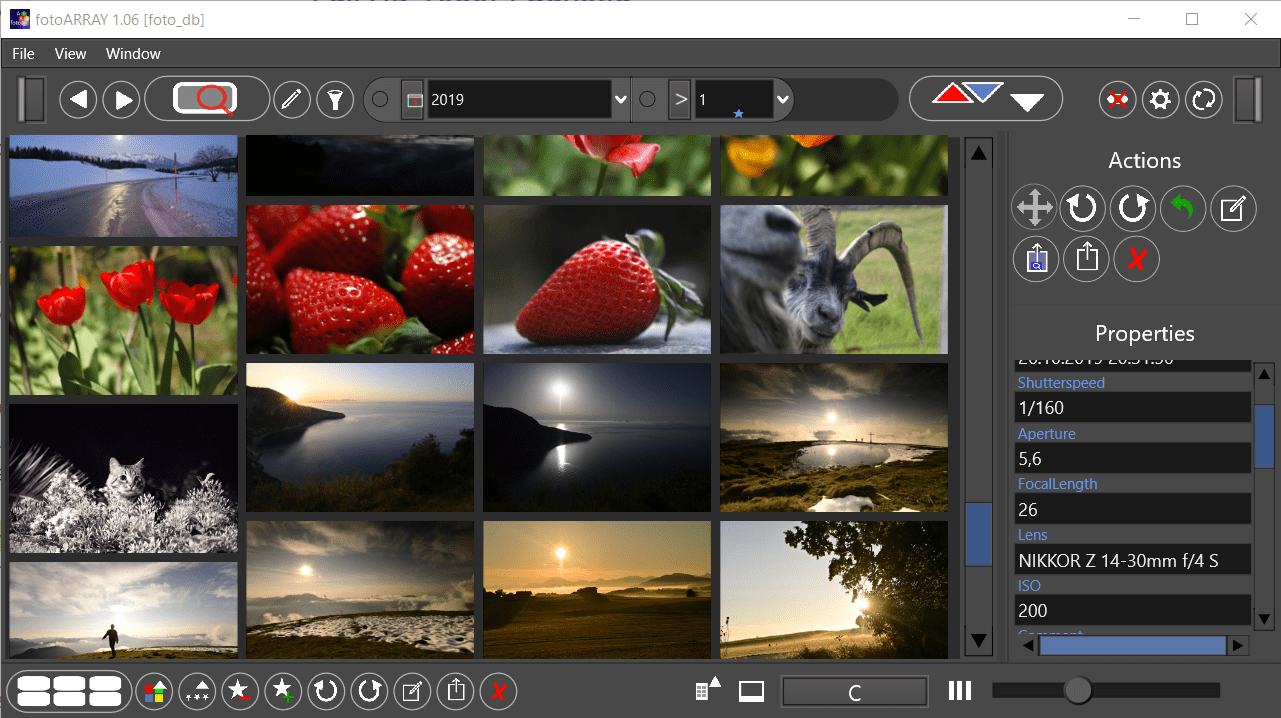Viewport: 1281px width, 718px height.
Task: Click the export arrow icon in bottom toolbar
Action: click(455, 691)
